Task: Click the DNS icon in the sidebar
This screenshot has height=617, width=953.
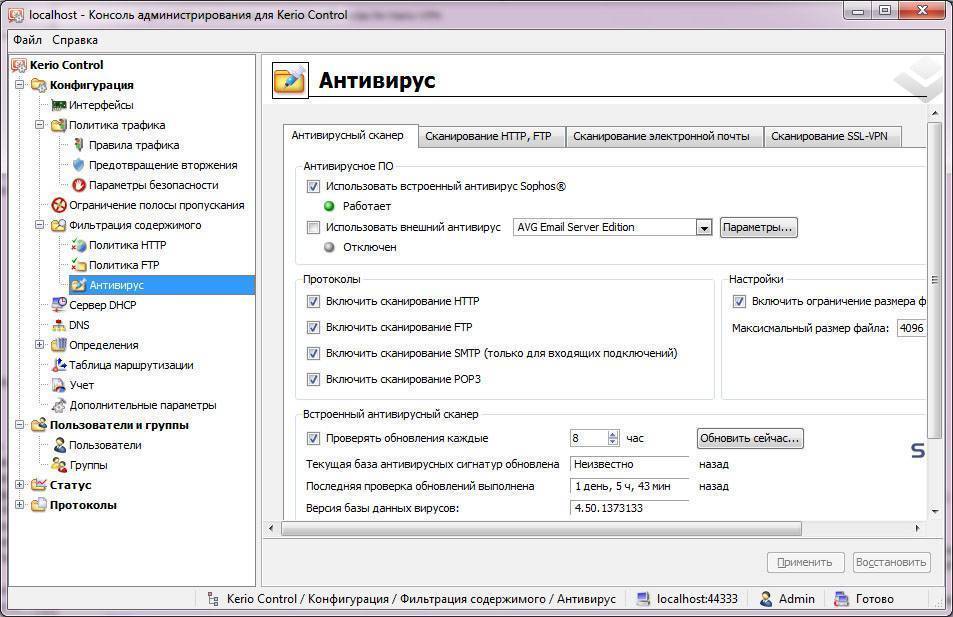Action: click(59, 325)
